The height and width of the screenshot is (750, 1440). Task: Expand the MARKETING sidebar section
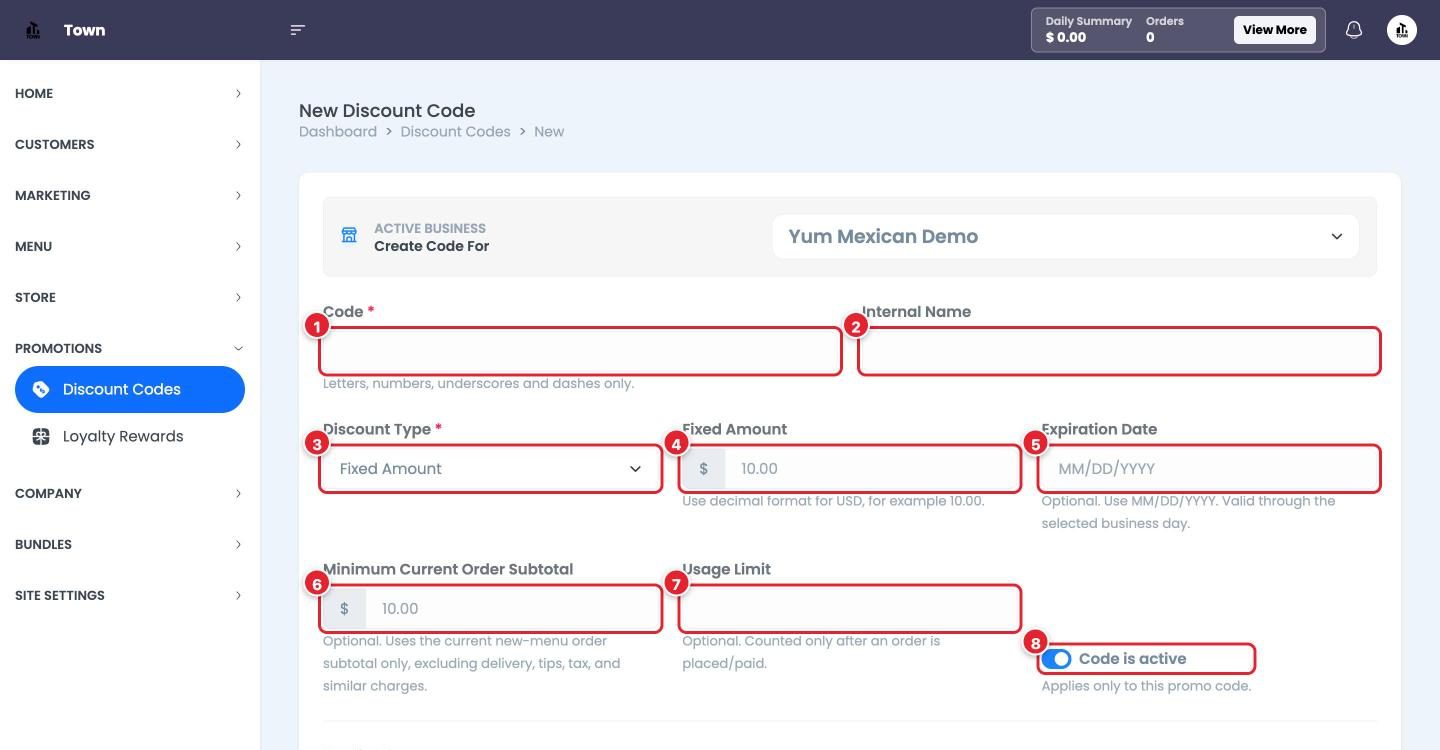pyautogui.click(x=129, y=196)
